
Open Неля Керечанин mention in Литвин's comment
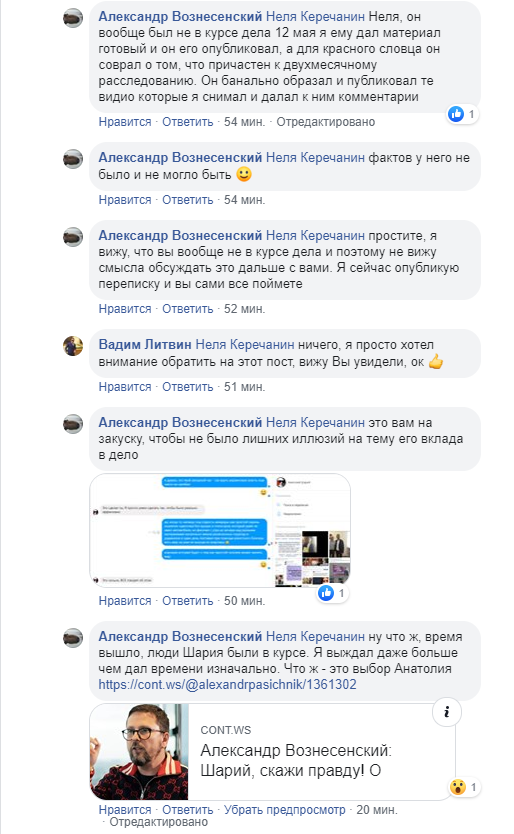coord(245,345)
